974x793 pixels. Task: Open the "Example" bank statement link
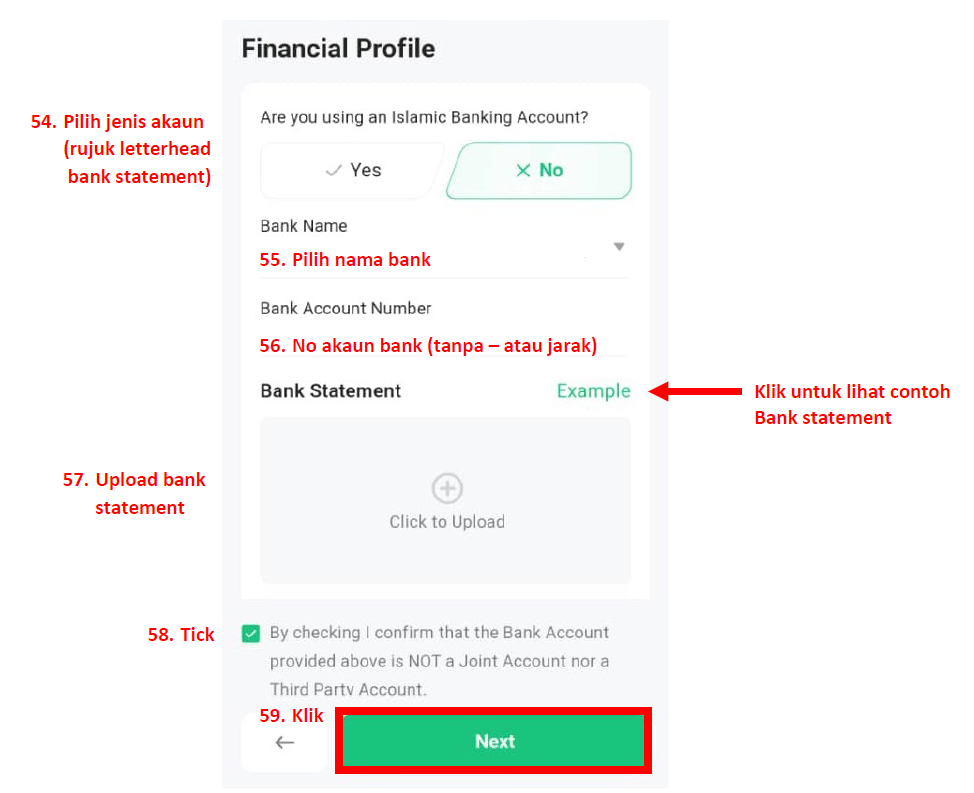[593, 391]
